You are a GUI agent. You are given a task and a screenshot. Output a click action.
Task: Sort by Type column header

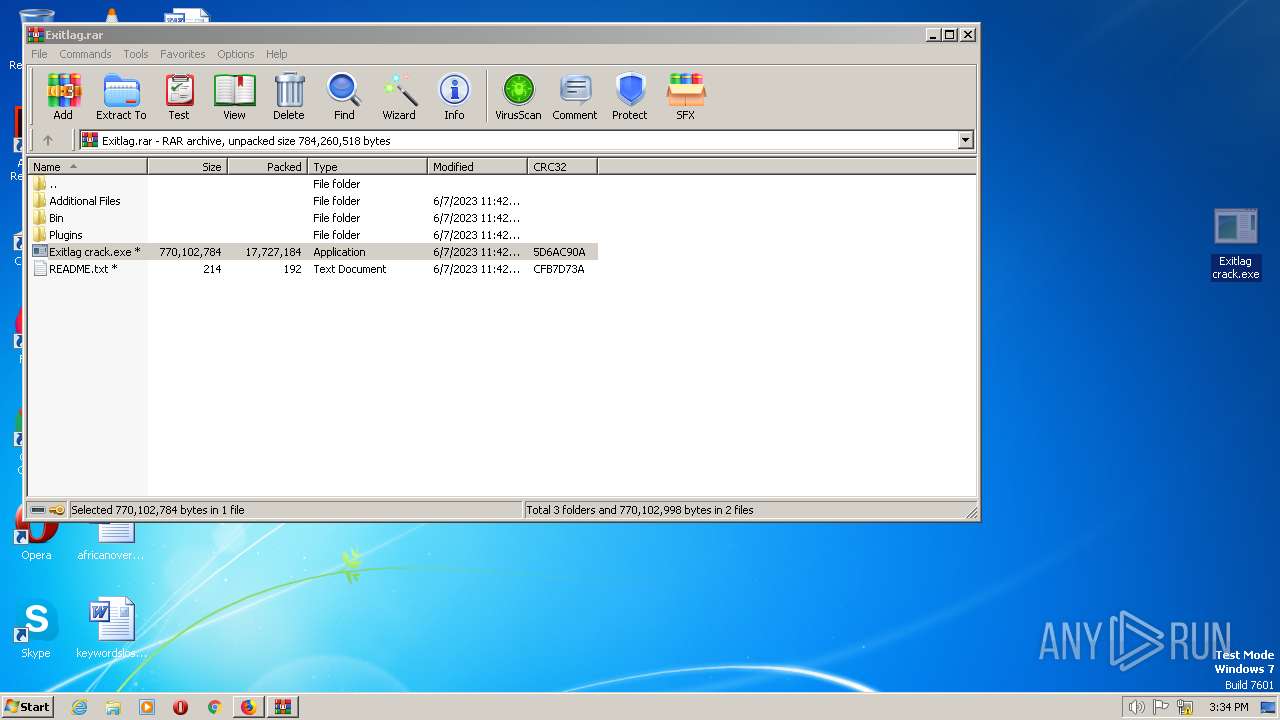pyautogui.click(x=368, y=167)
